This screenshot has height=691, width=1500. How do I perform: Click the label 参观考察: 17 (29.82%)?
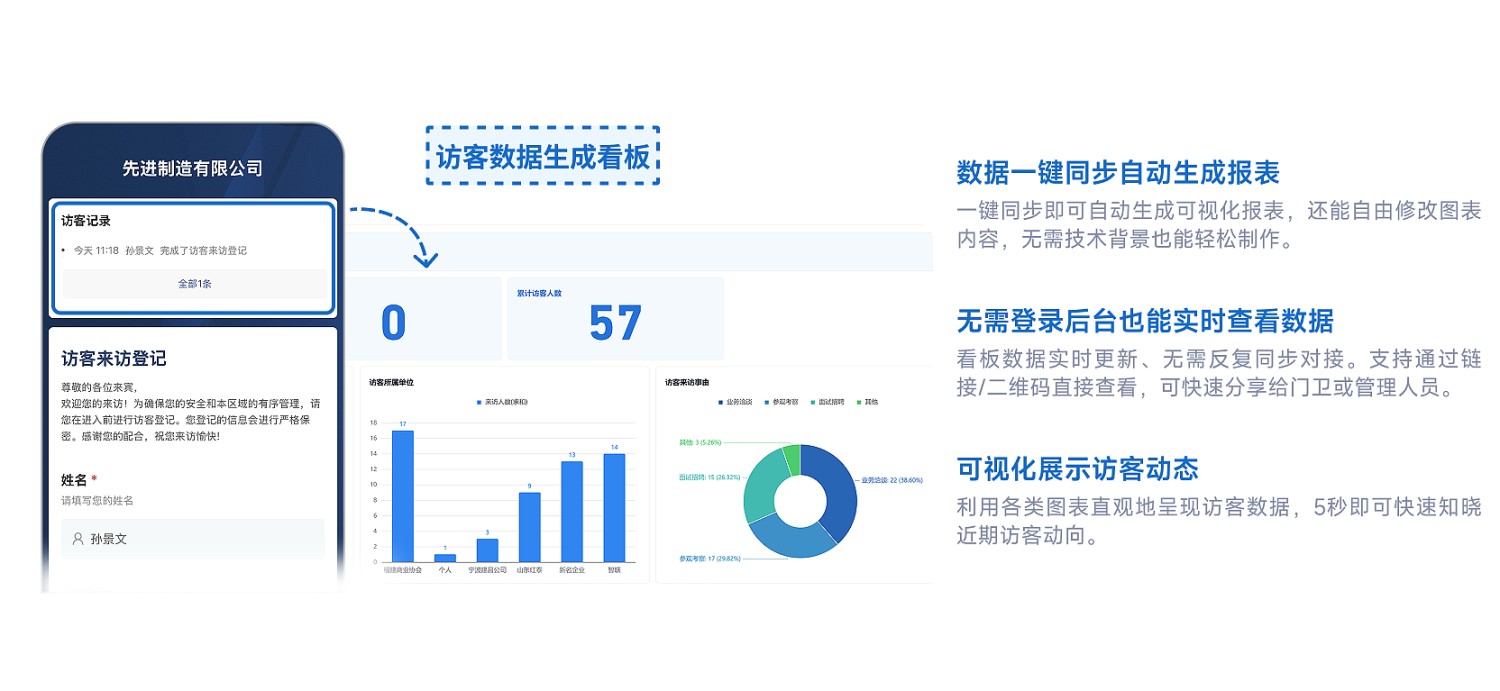[710, 559]
